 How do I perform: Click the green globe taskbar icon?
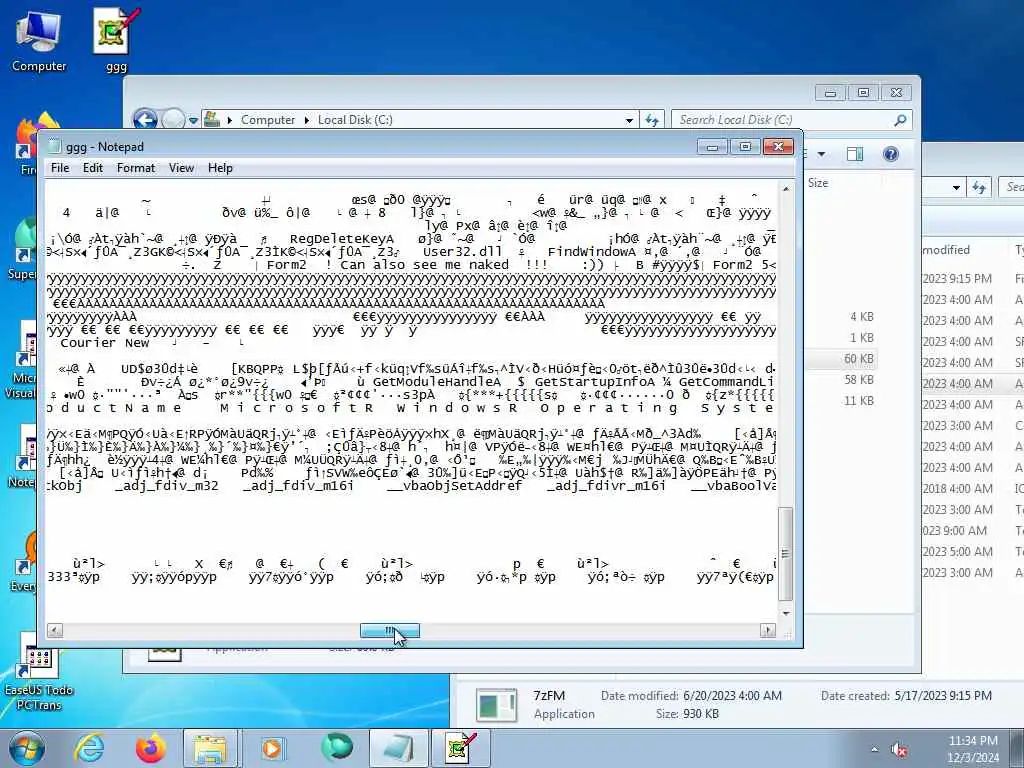[336, 747]
